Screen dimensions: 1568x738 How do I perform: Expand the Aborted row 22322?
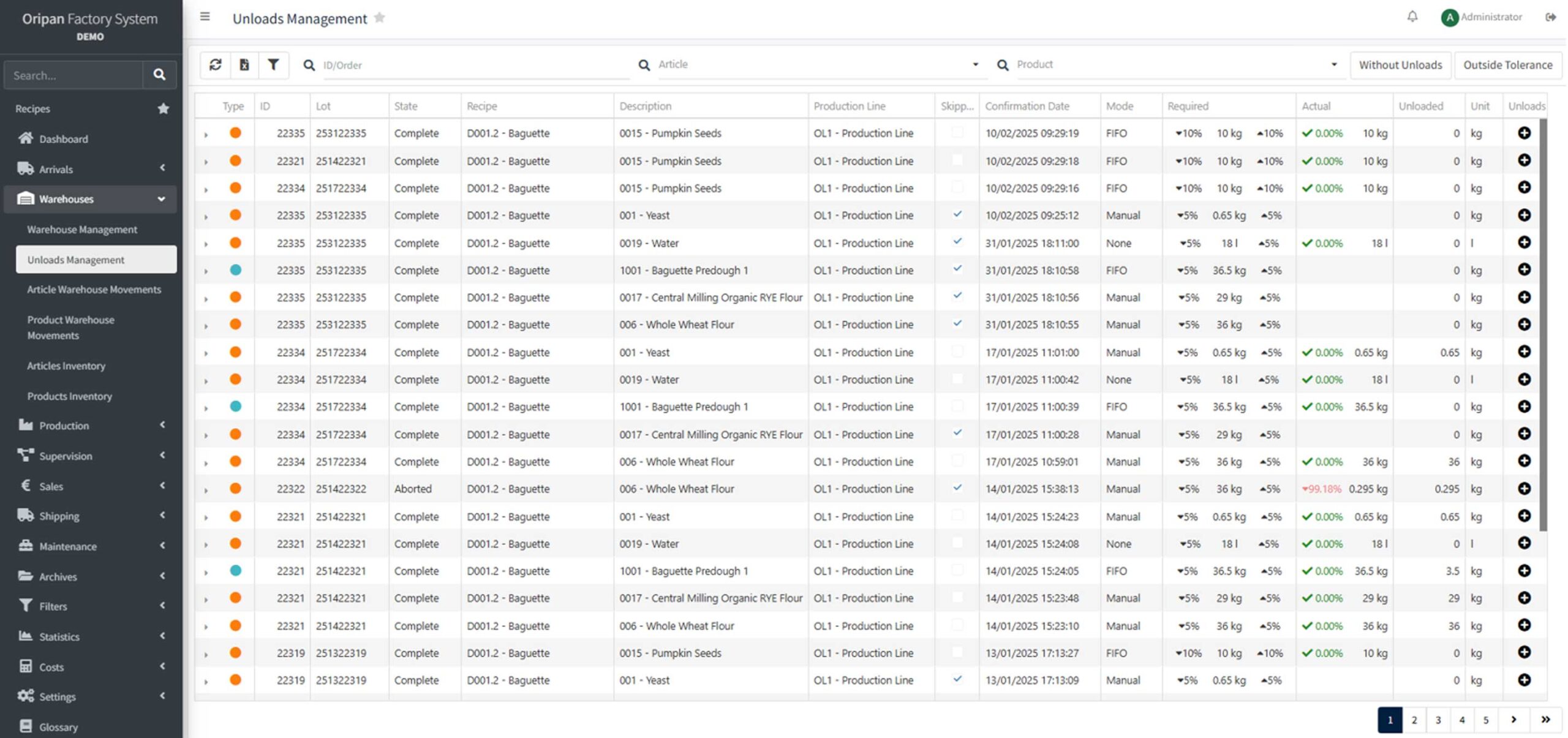pyautogui.click(x=206, y=490)
